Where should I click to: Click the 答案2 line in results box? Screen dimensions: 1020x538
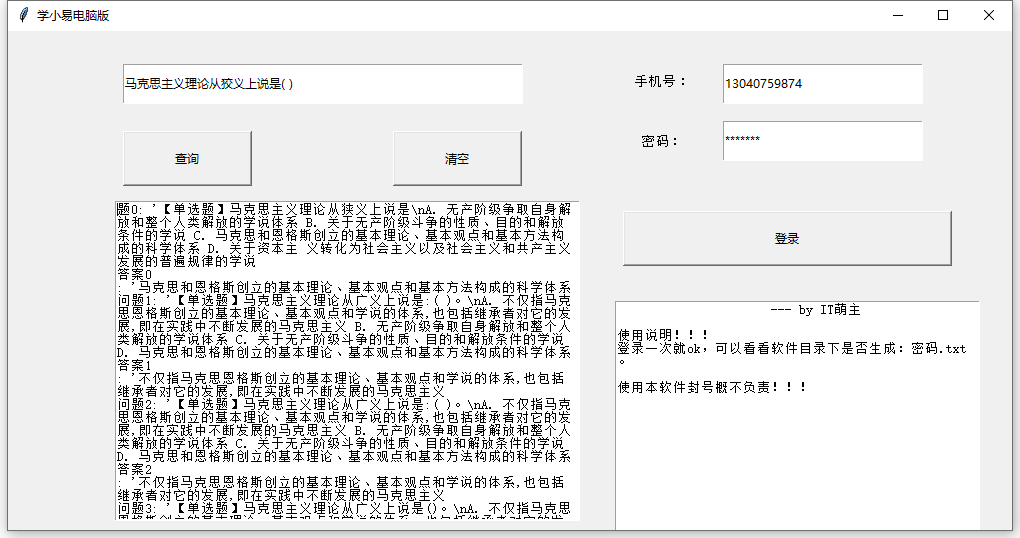coord(135,469)
